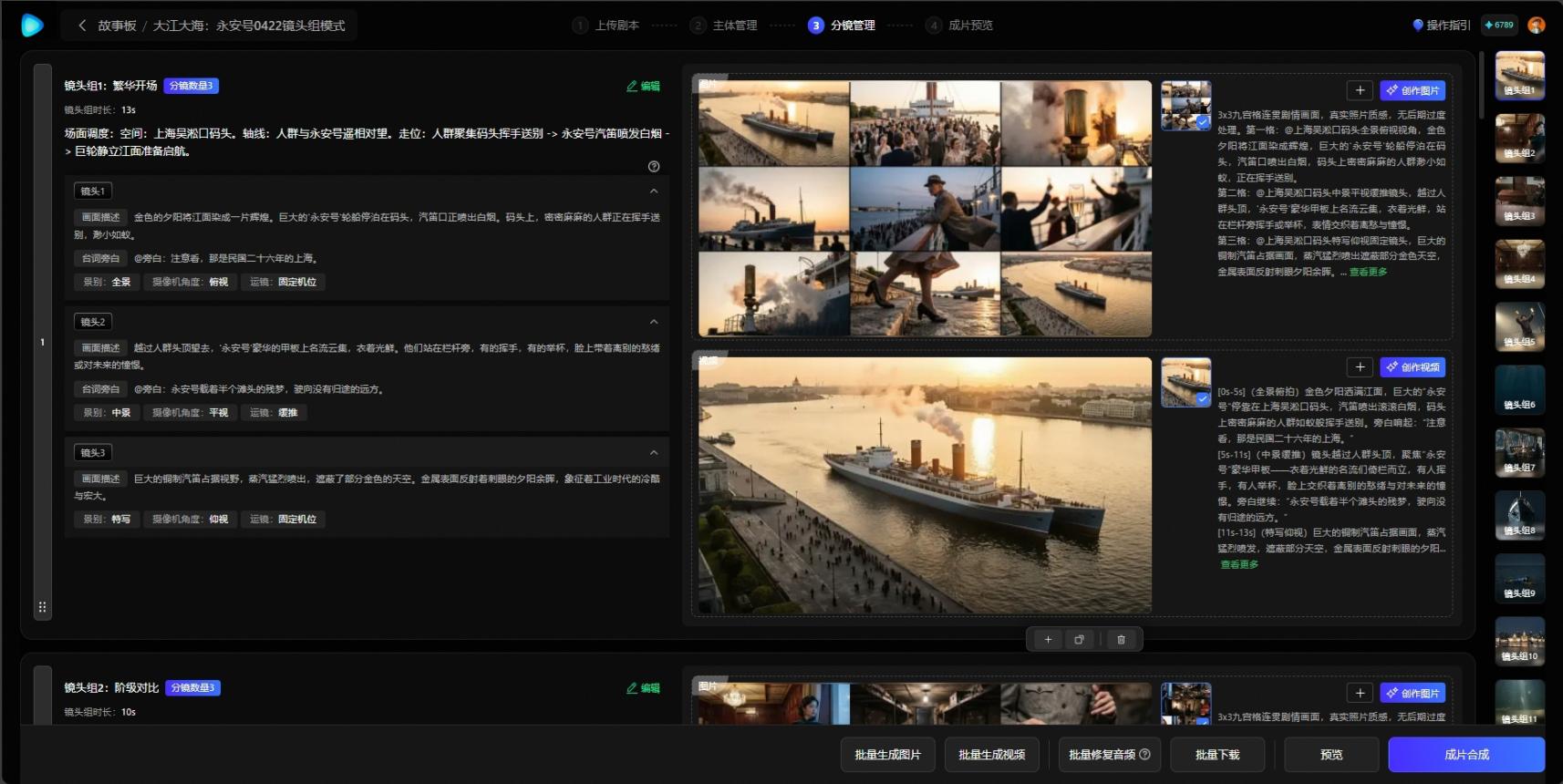Click the plus button beside 创作视频

1360,366
